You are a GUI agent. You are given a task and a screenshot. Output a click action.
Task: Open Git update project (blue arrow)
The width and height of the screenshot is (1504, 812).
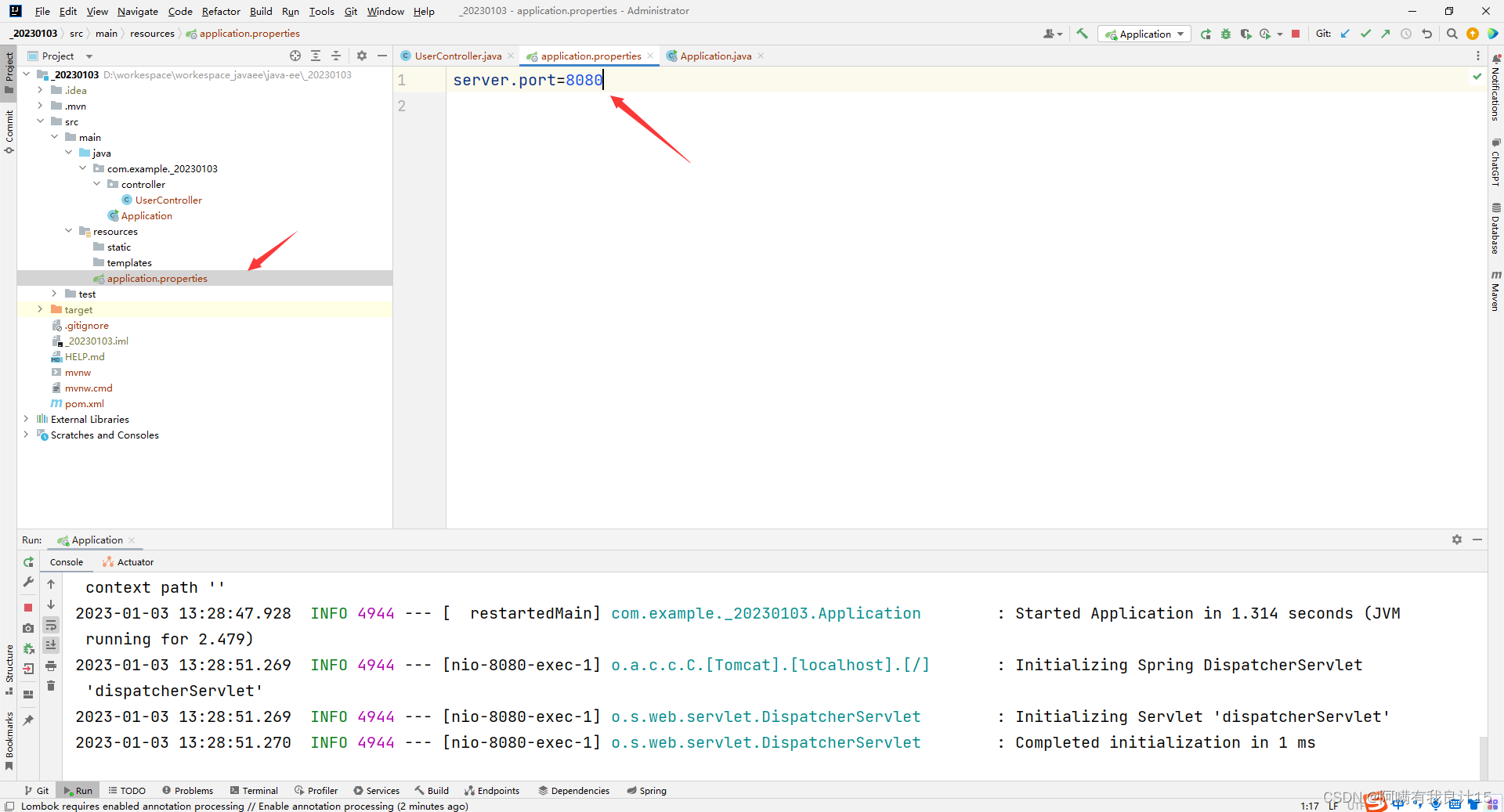click(x=1347, y=34)
